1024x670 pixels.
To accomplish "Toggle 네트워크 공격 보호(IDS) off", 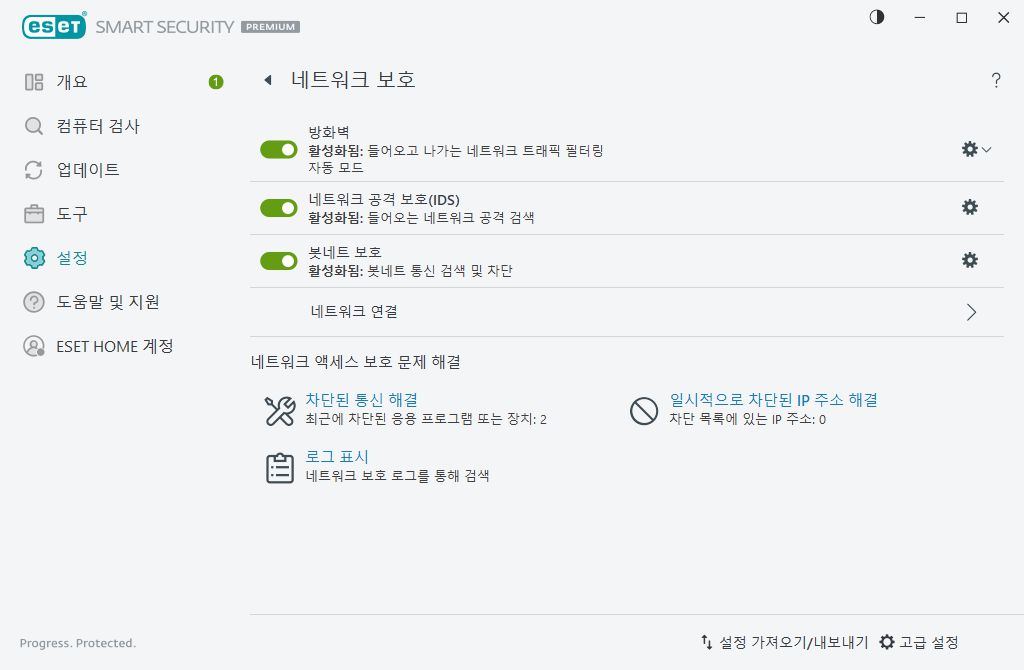I will click(279, 208).
